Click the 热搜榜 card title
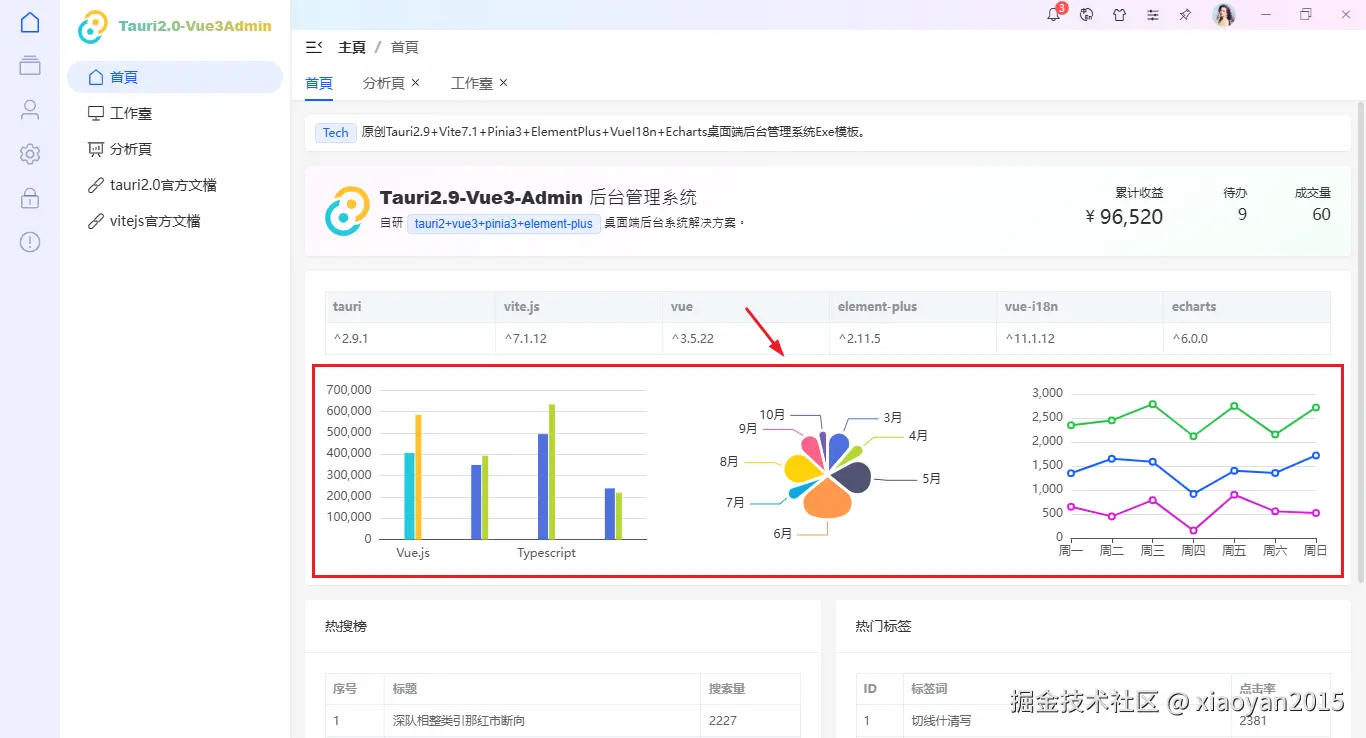 [346, 626]
